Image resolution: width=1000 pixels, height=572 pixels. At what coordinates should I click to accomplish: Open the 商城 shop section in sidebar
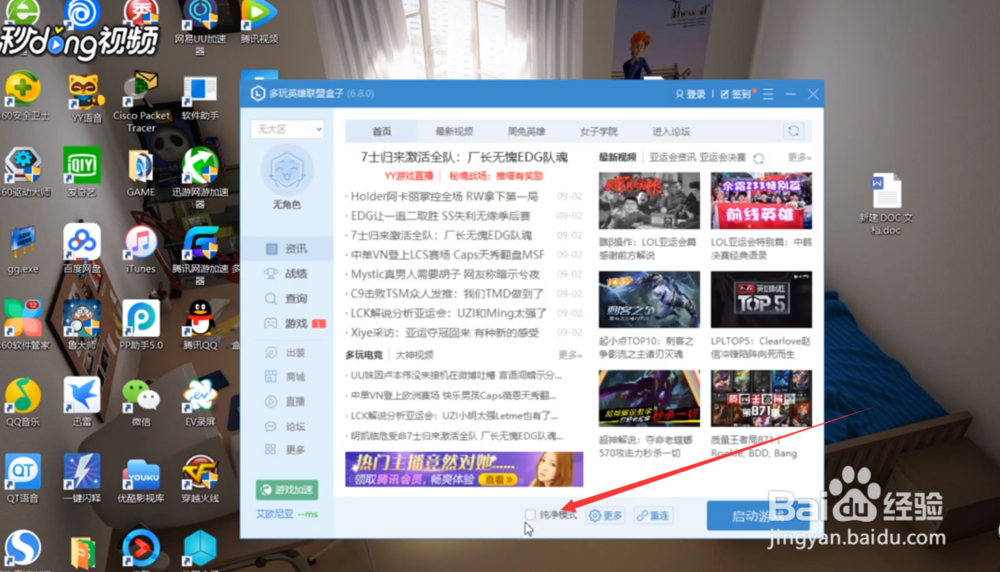coord(287,377)
